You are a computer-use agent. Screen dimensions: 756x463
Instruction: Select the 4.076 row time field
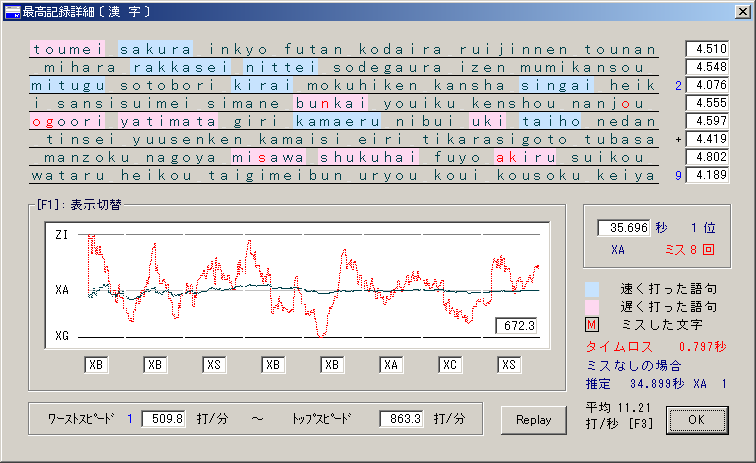pos(707,85)
